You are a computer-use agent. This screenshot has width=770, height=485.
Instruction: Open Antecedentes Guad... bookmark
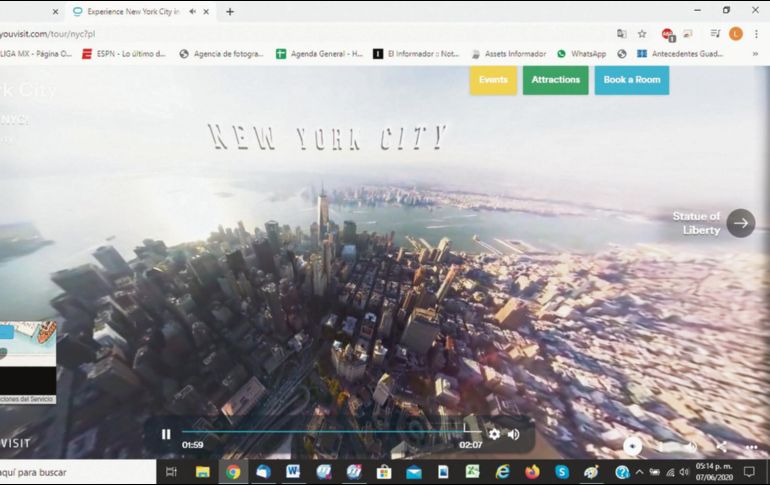pos(680,54)
